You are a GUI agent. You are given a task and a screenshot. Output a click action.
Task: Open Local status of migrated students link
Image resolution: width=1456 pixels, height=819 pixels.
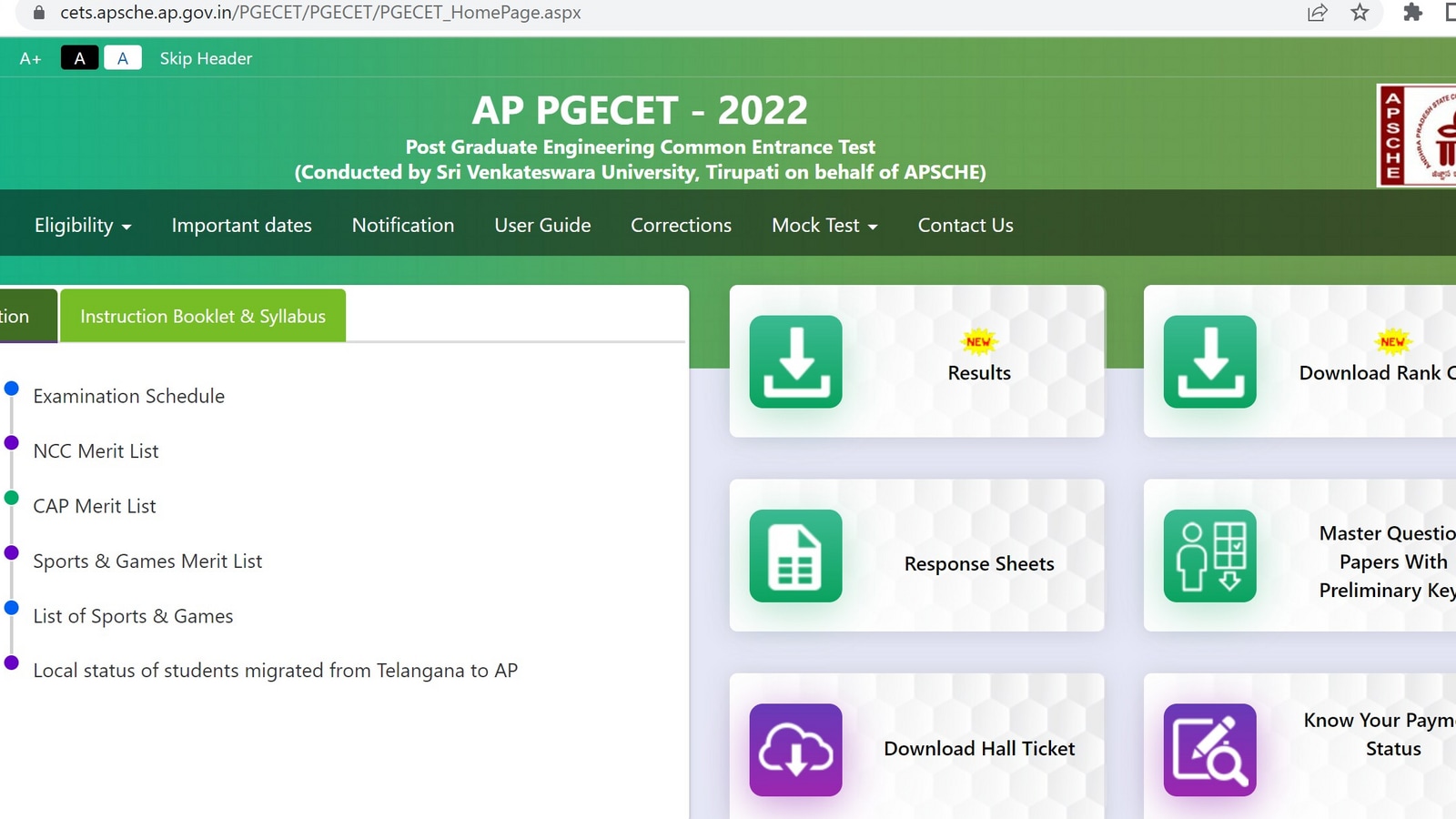pyautogui.click(x=276, y=671)
